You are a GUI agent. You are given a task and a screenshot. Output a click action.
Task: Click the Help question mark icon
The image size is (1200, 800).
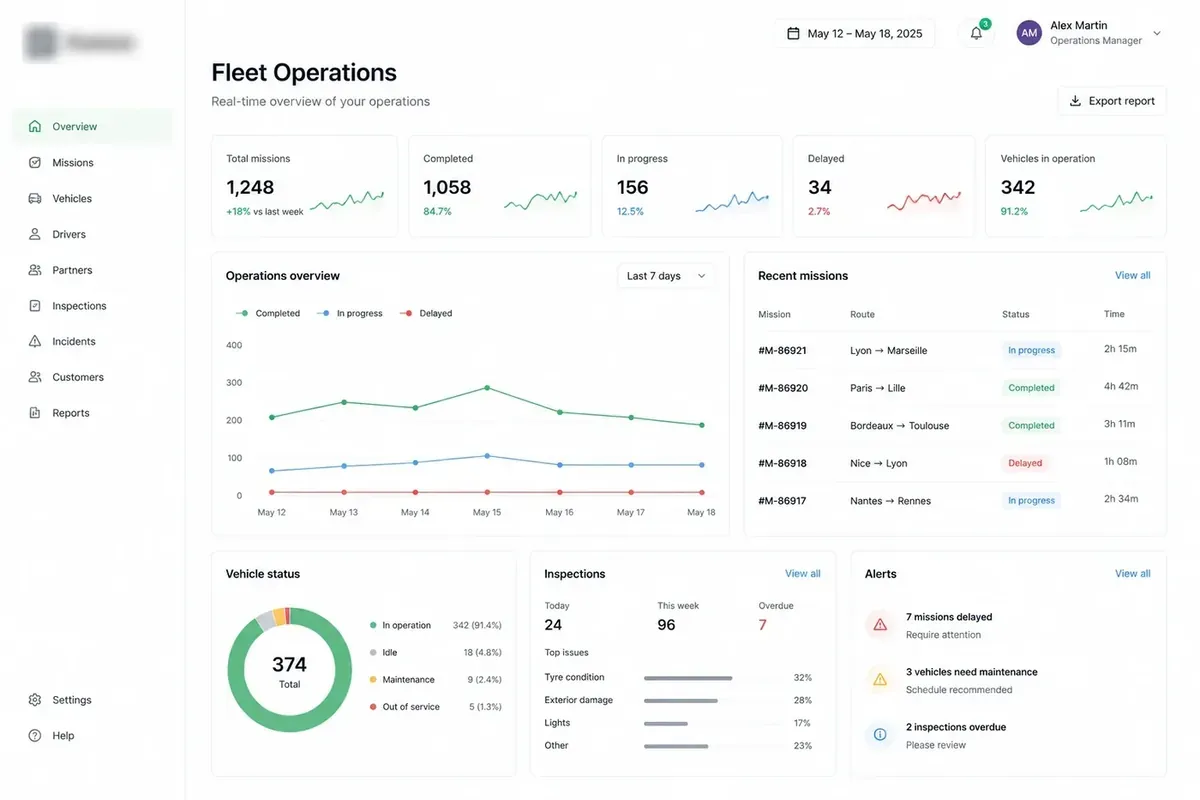tap(35, 736)
